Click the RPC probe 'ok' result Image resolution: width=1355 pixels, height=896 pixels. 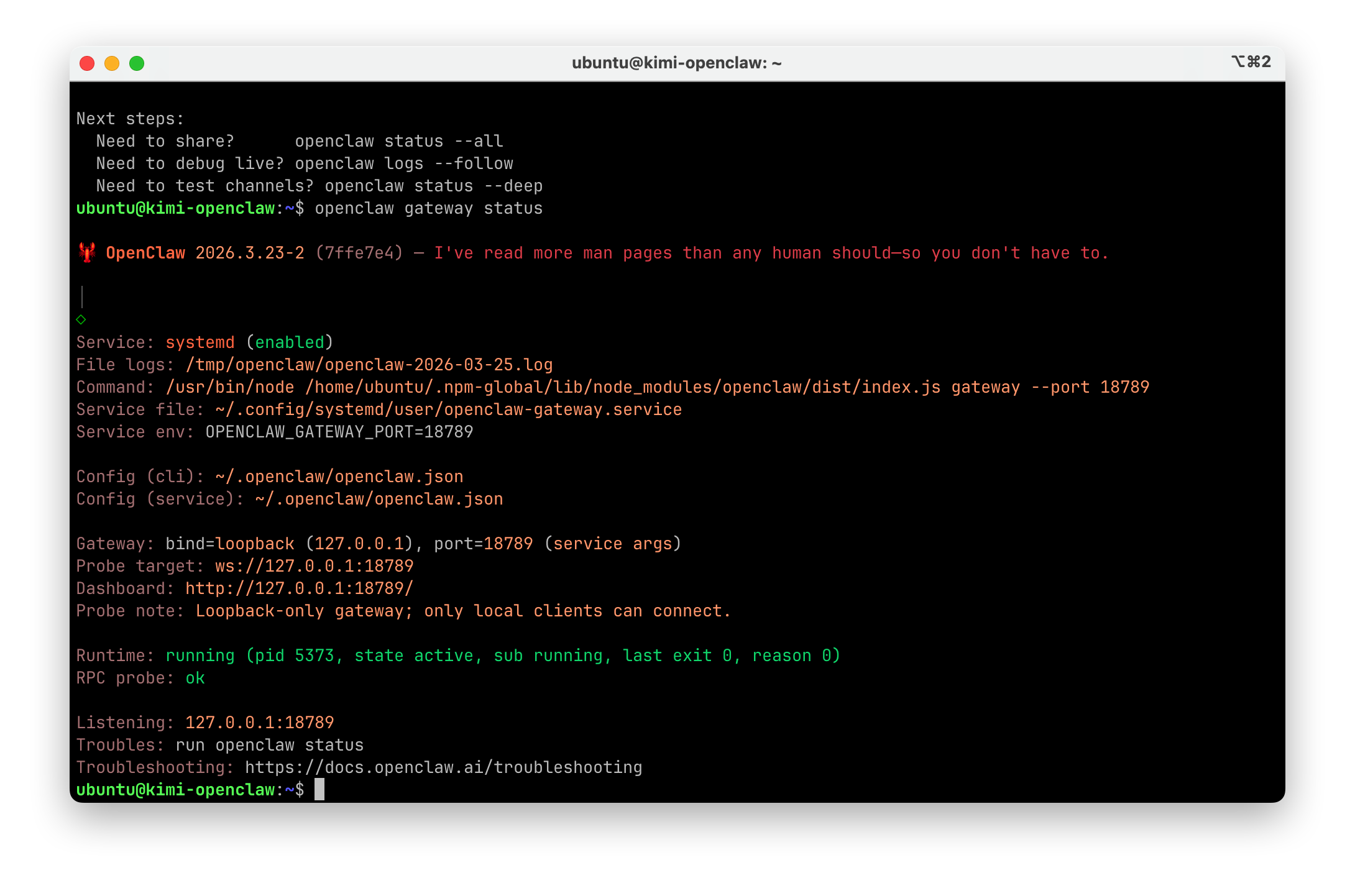point(195,678)
